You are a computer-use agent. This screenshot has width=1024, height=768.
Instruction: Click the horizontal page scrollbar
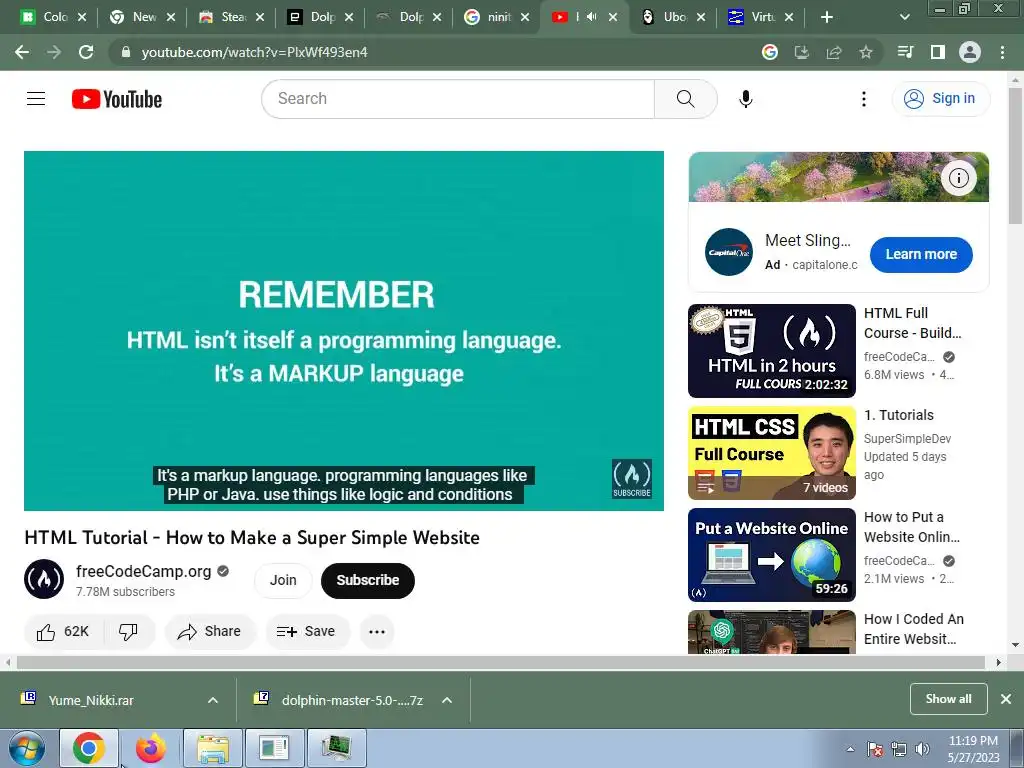(501, 662)
